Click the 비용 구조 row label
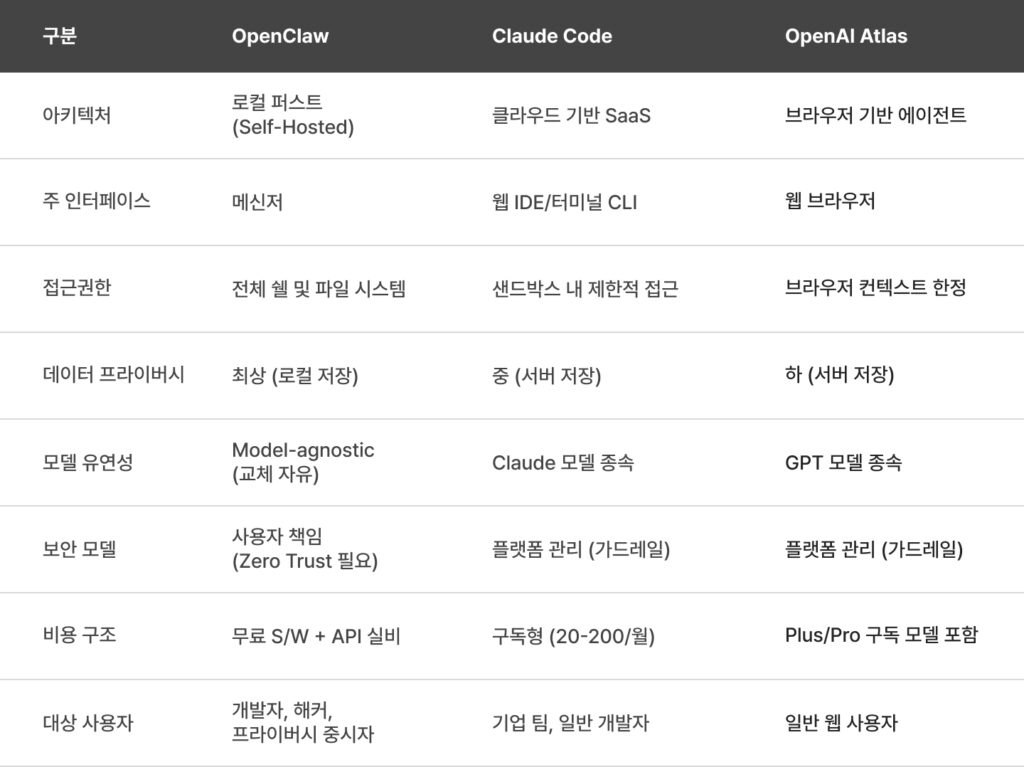This screenshot has height=767, width=1024. tap(79, 635)
